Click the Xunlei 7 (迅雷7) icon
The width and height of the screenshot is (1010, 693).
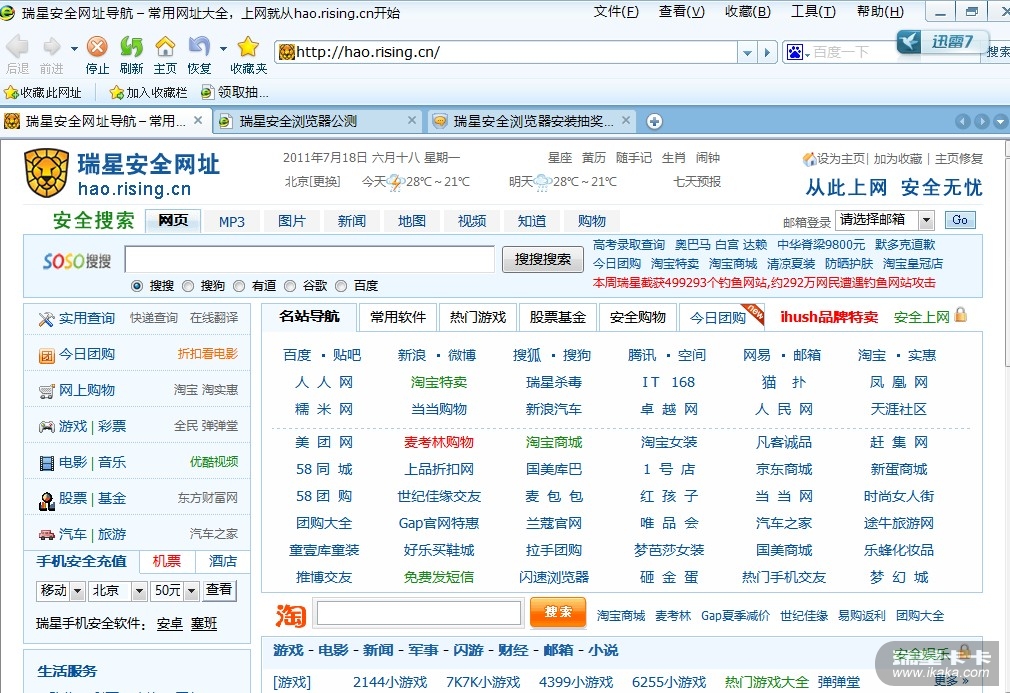pyautogui.click(x=940, y=41)
